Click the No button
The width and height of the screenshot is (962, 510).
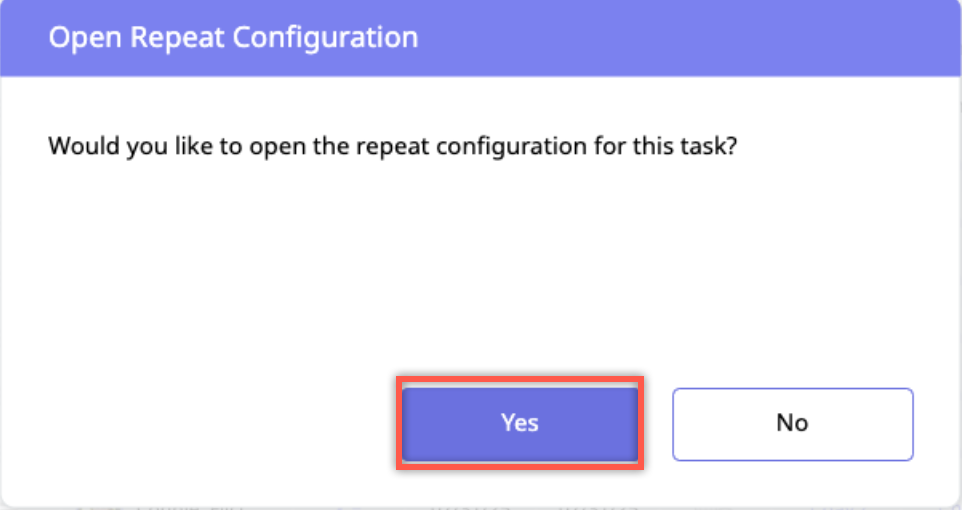[x=792, y=423]
